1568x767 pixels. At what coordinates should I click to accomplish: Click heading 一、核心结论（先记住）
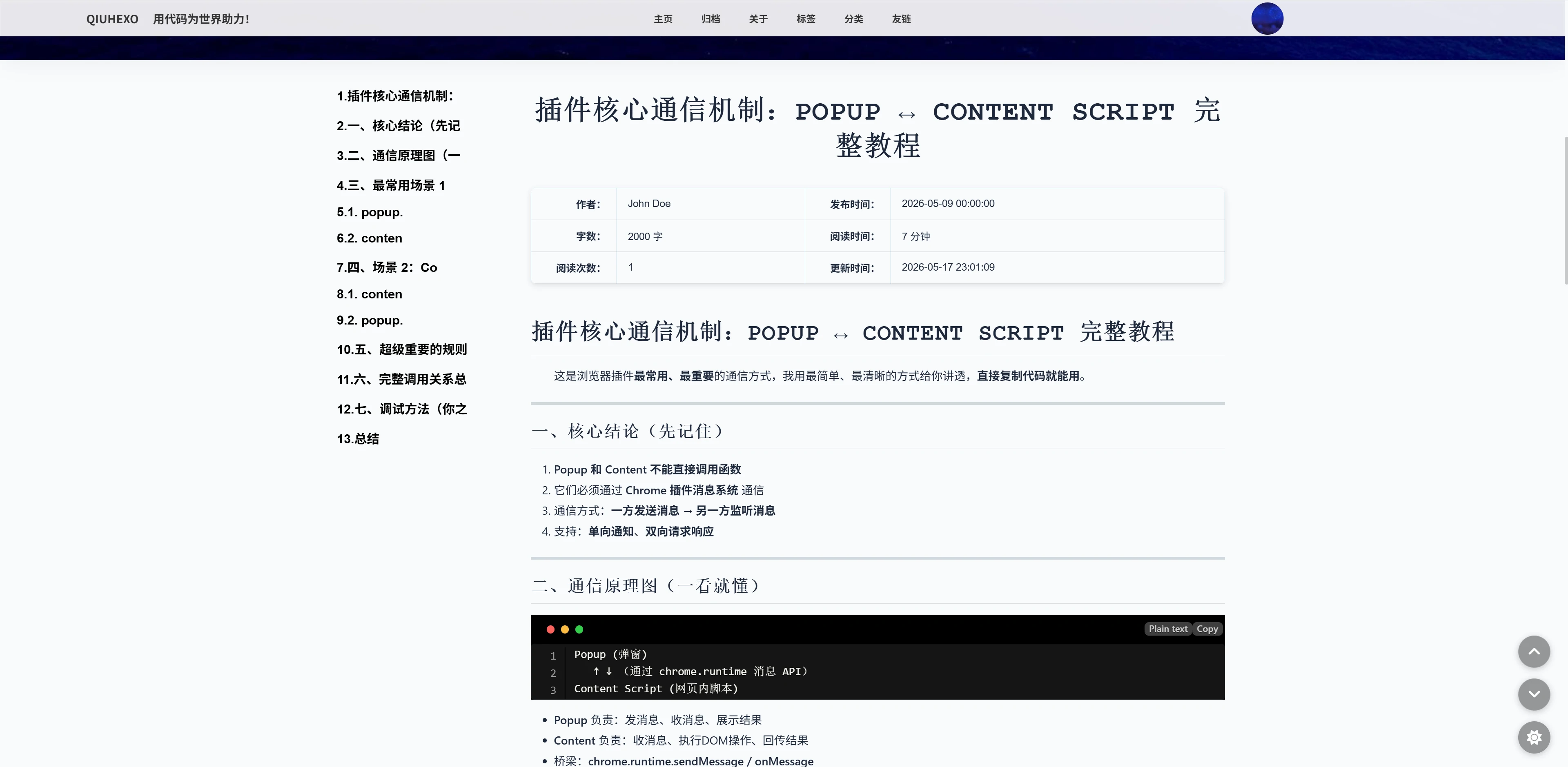tap(629, 431)
